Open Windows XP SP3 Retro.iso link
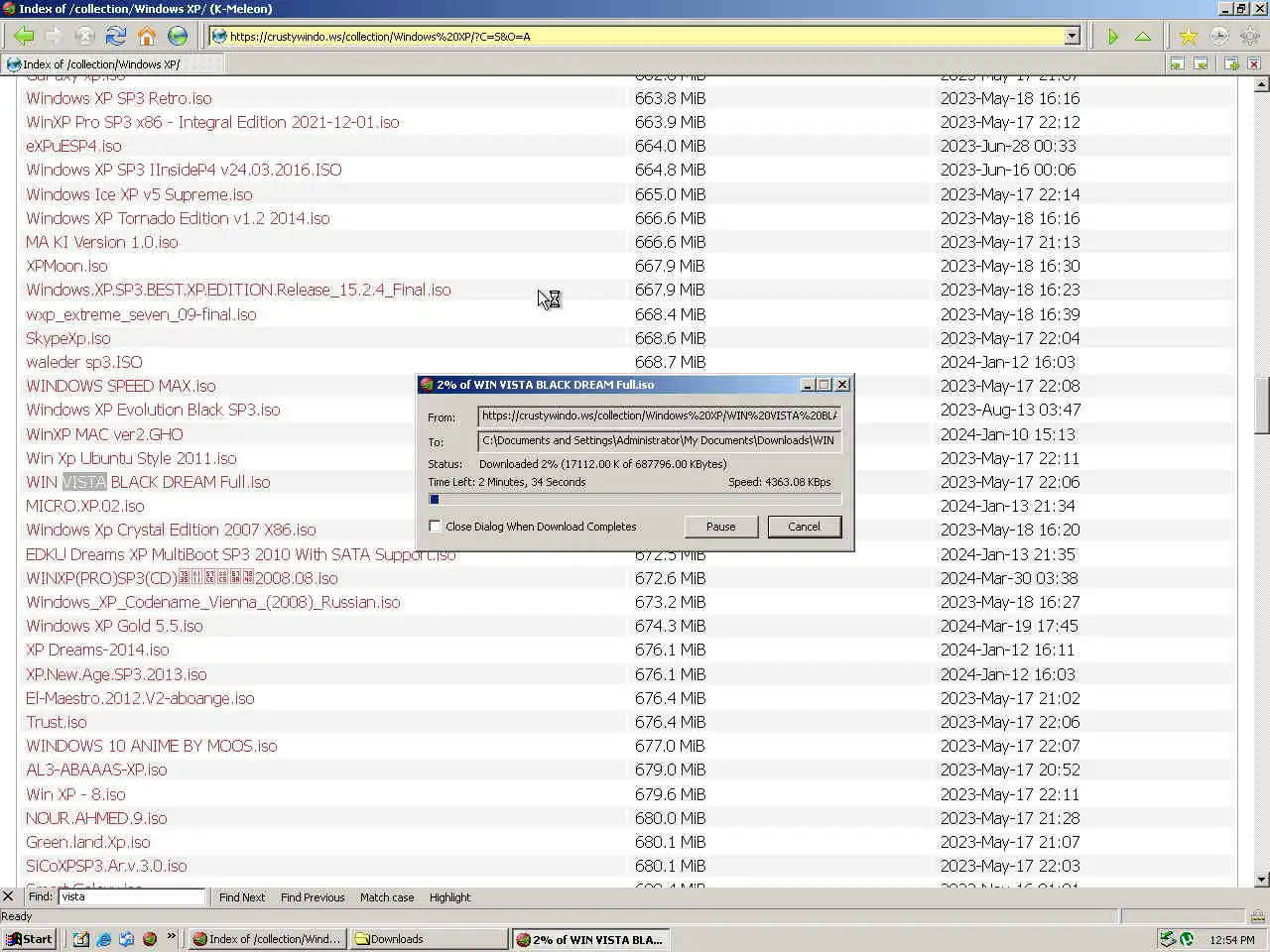The height and width of the screenshot is (952, 1270). (x=119, y=98)
